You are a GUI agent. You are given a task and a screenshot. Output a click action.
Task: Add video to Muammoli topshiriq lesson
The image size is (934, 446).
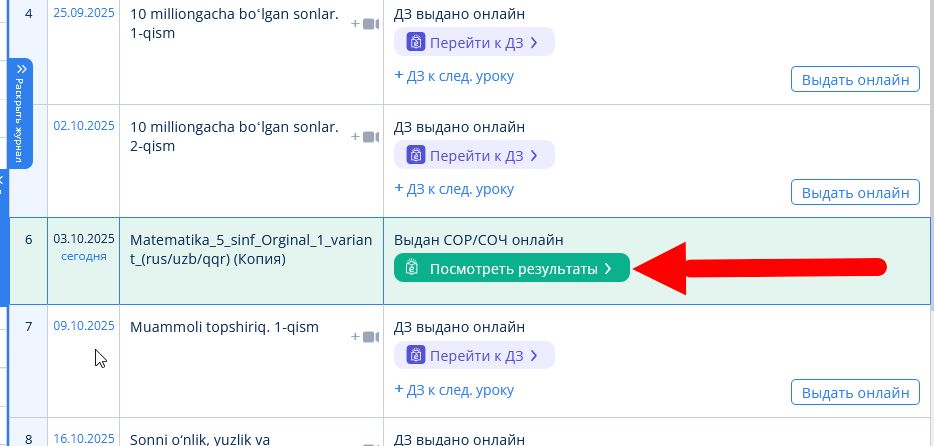pos(365,337)
